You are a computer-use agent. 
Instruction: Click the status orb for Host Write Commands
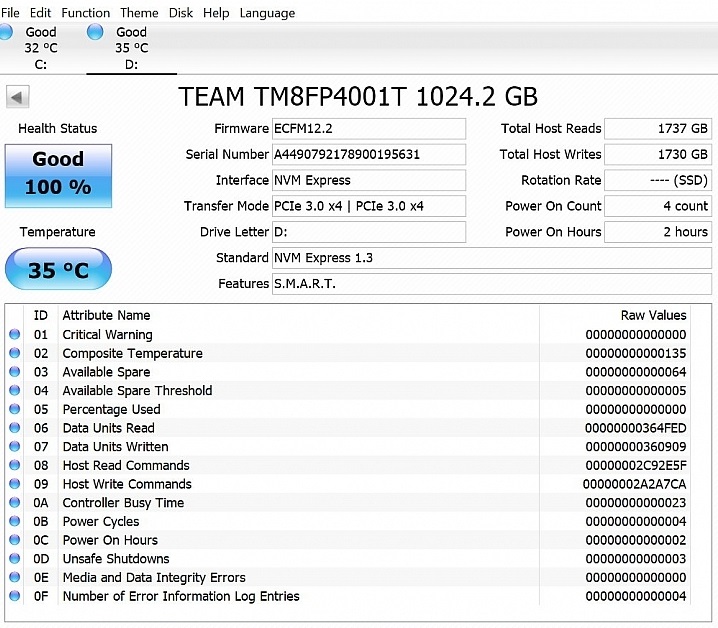click(x=15, y=484)
